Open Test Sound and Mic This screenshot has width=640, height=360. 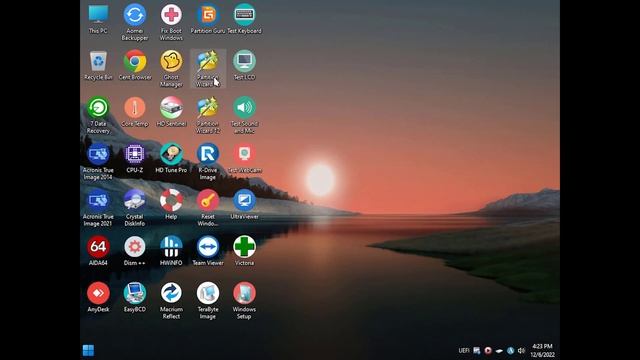[244, 116]
